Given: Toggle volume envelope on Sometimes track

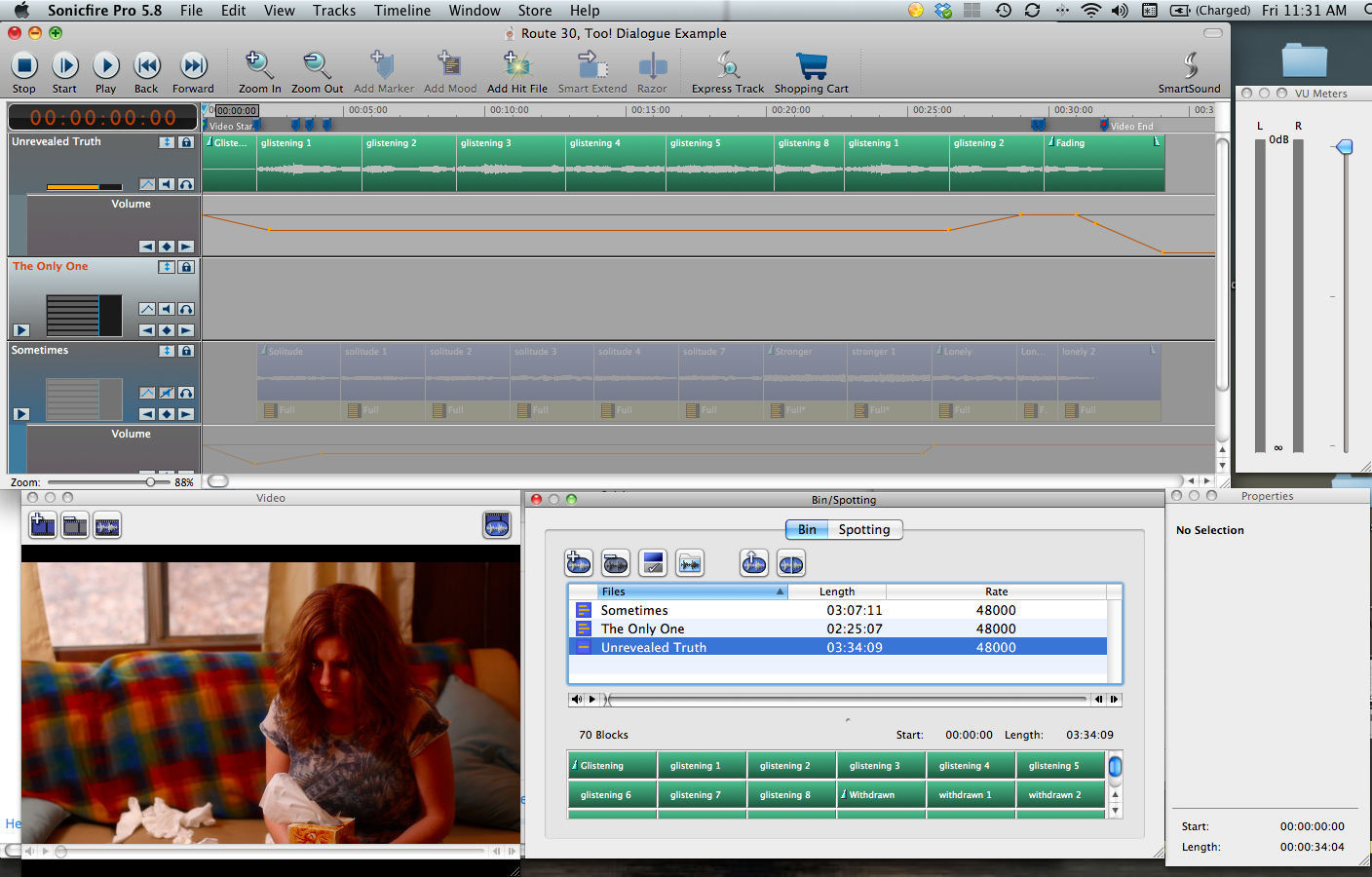Looking at the screenshot, I should click(x=147, y=393).
